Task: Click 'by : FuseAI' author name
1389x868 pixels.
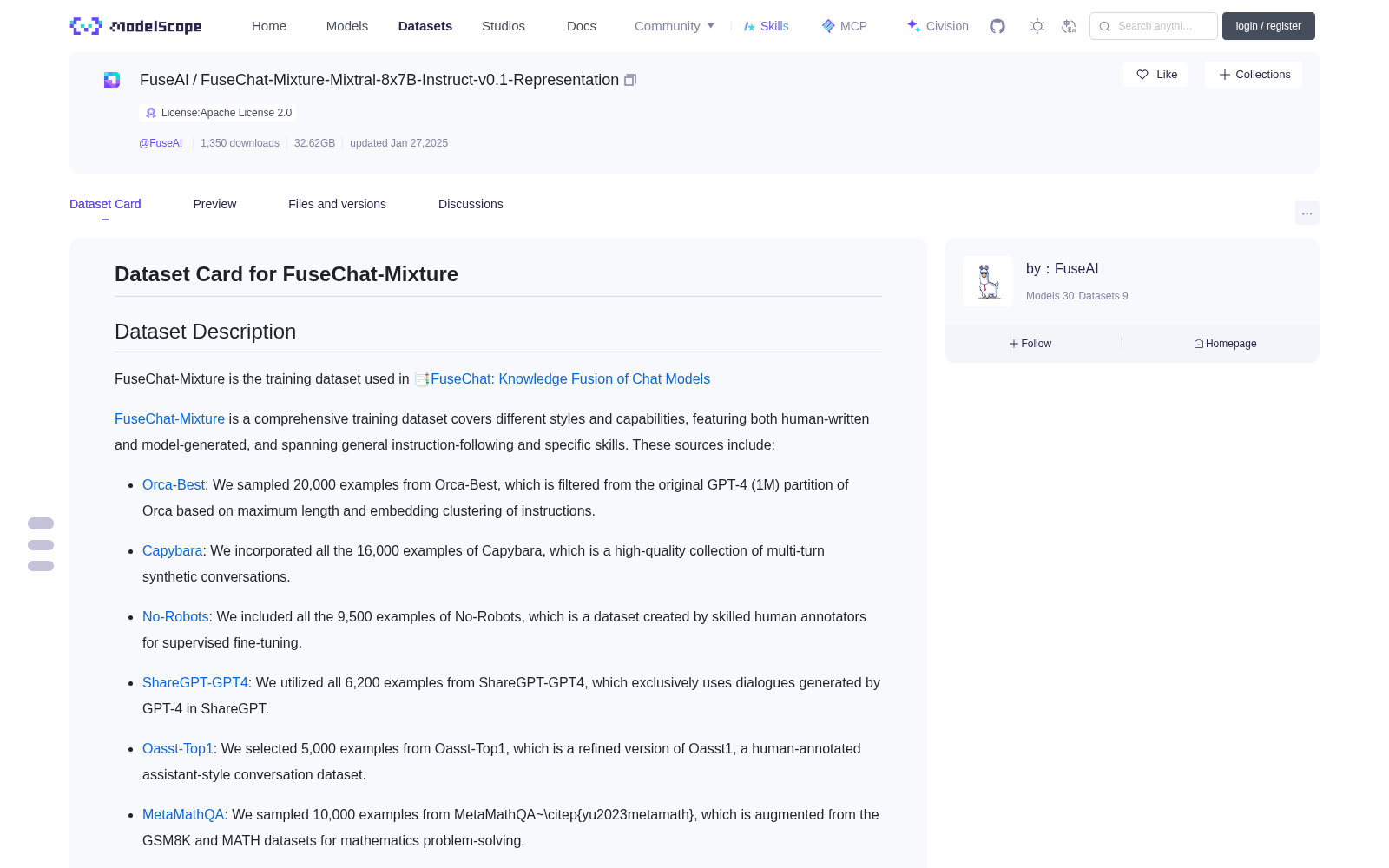Action: (x=1063, y=269)
